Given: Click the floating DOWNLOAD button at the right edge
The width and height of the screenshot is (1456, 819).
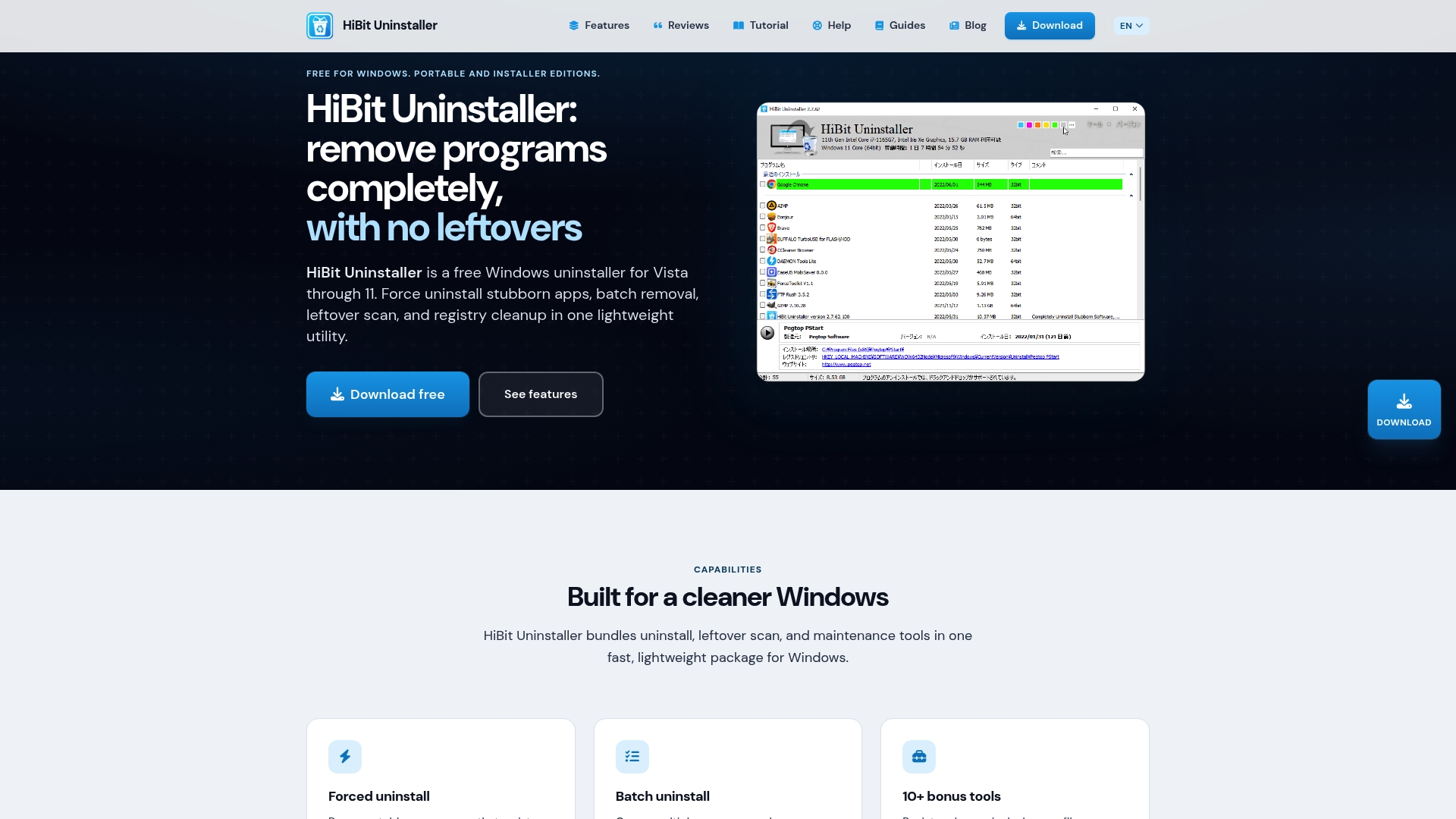Looking at the screenshot, I should click(x=1404, y=409).
